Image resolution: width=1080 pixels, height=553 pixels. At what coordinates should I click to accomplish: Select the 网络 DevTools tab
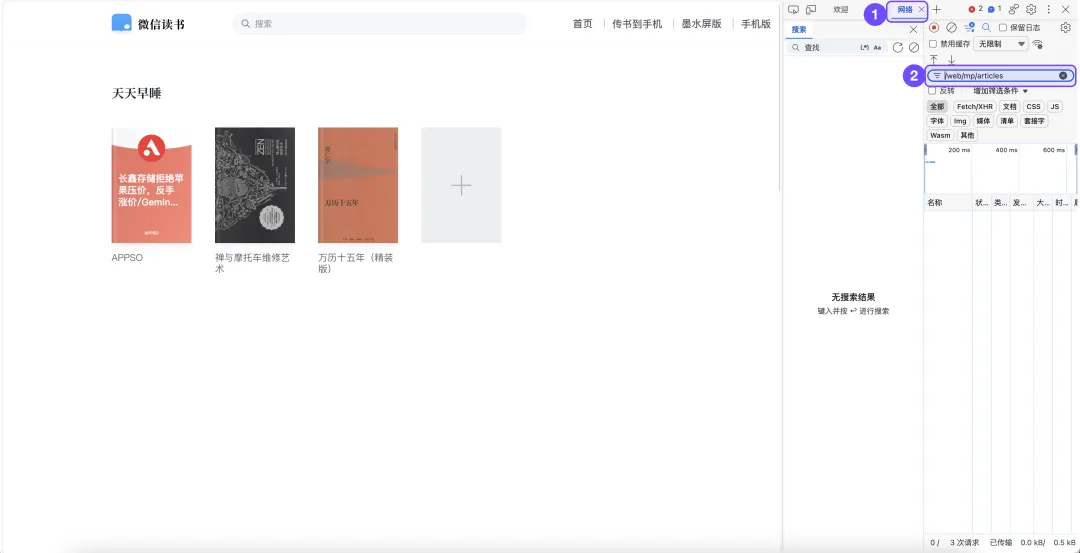[905, 10]
